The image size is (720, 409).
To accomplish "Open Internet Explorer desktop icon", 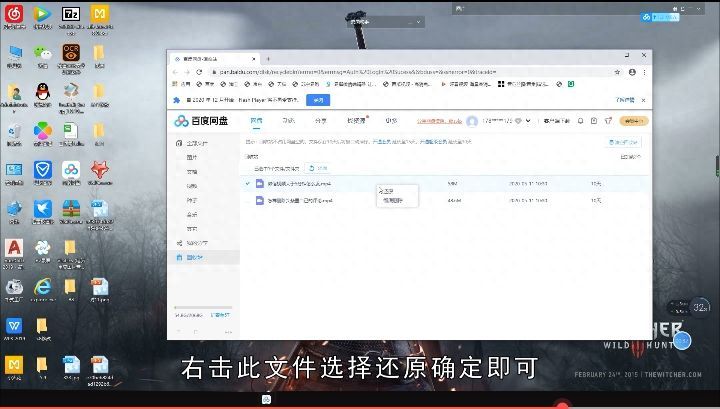I will (x=43, y=287).
